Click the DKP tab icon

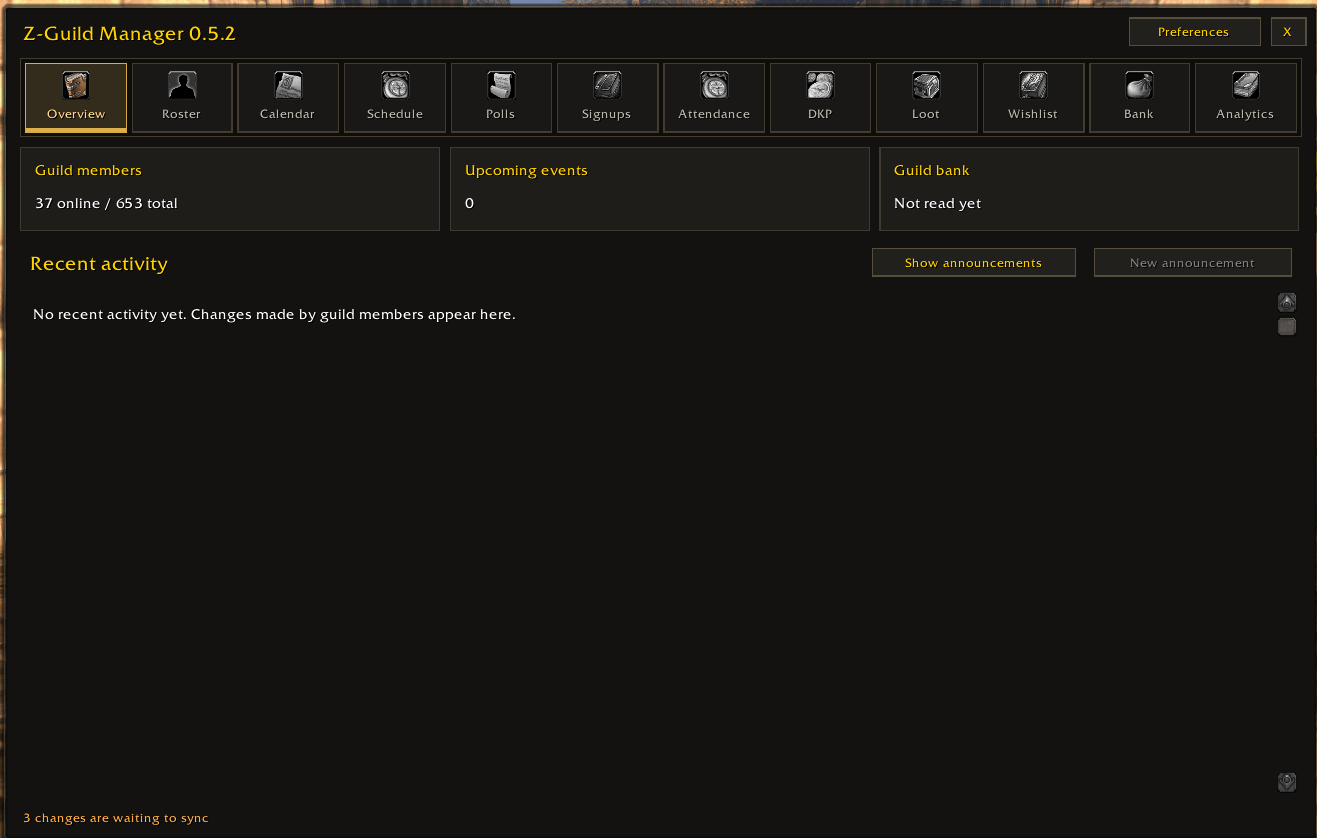[x=820, y=85]
